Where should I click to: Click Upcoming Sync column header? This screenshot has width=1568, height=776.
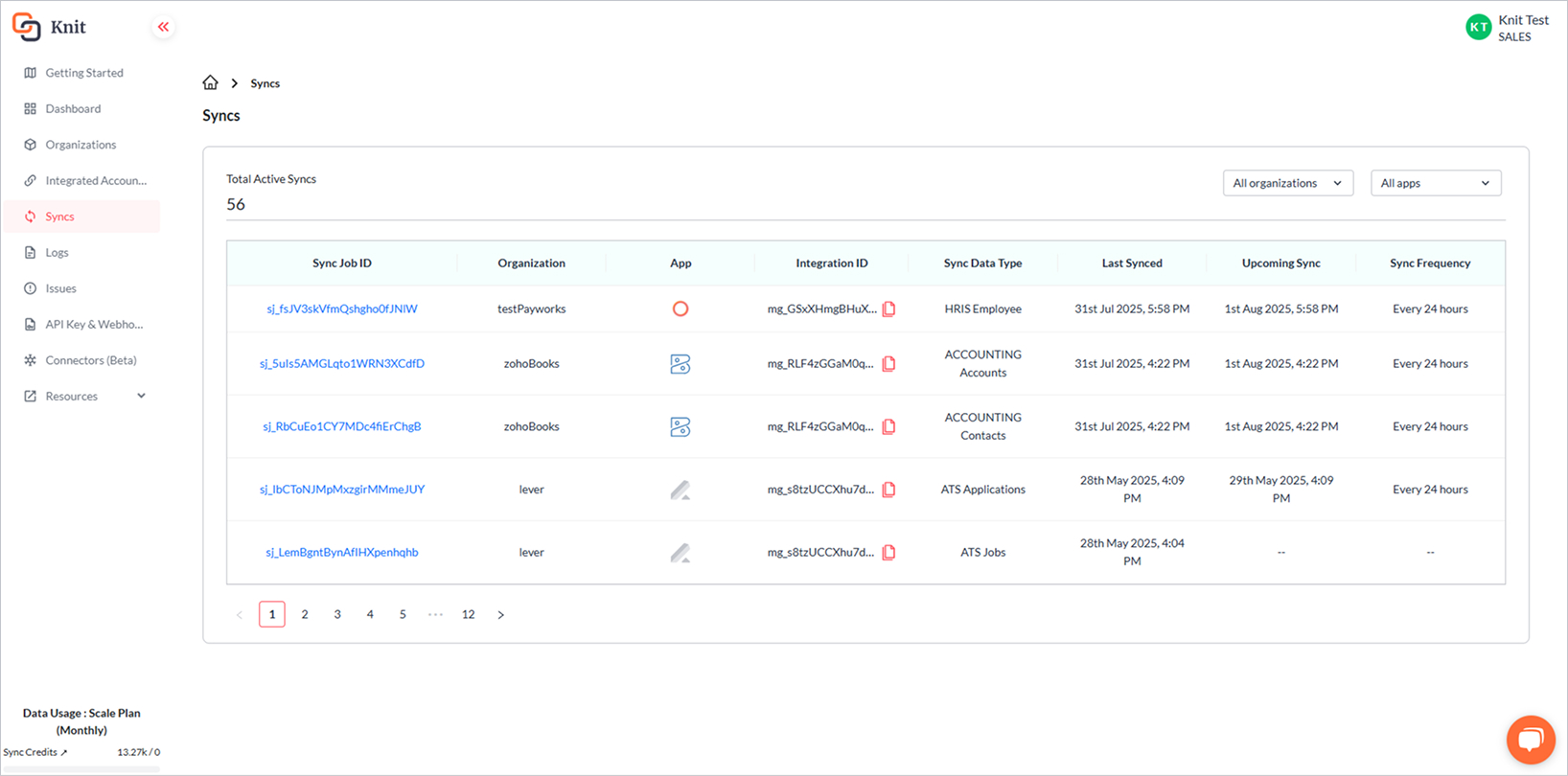tap(1281, 262)
